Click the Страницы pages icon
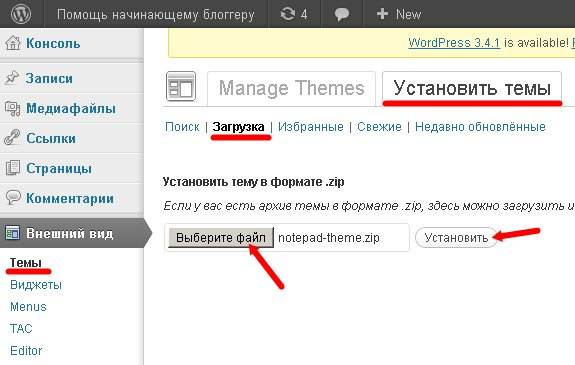Screen dimensions: 575x365 (x=13, y=168)
